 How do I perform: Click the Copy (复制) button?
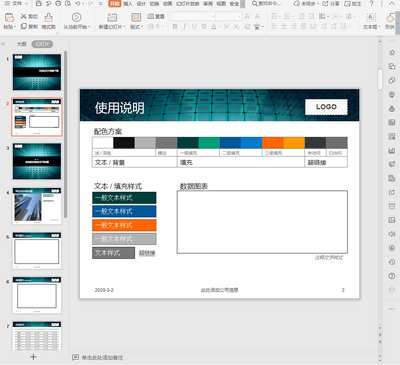[x=29, y=26]
